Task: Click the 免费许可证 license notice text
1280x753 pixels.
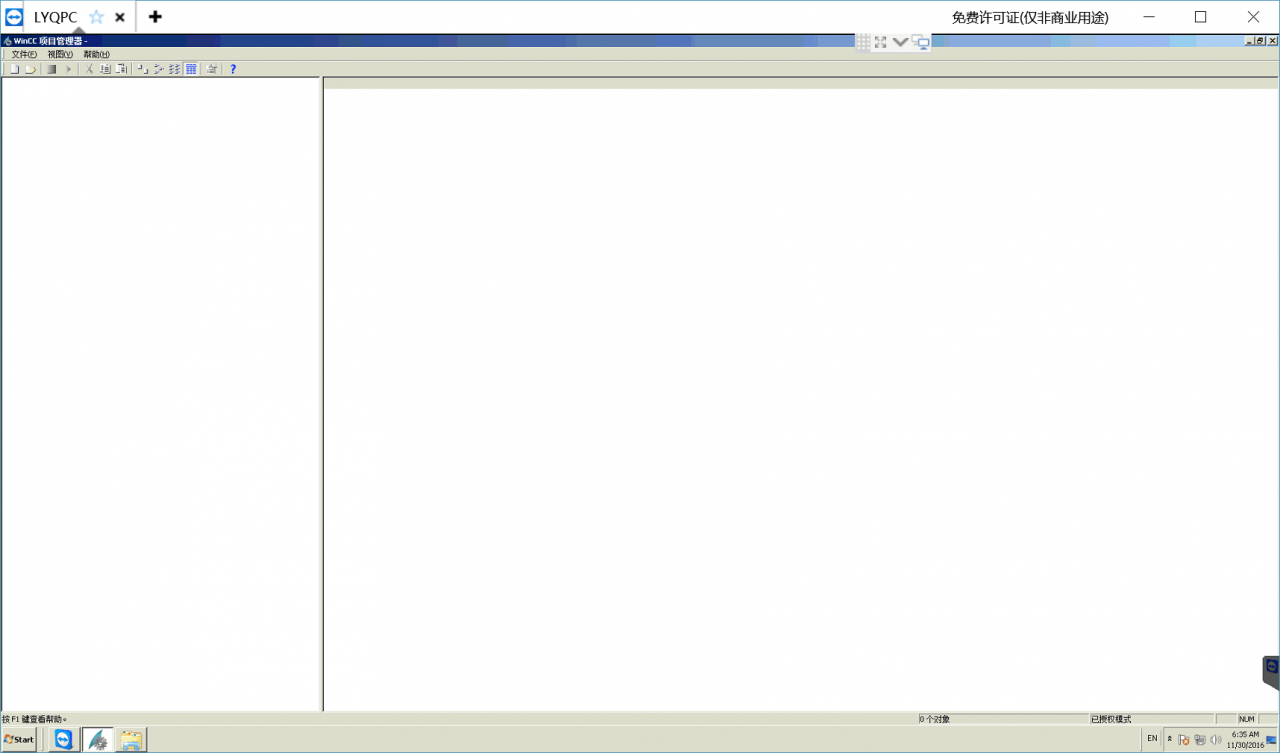Action: 1030,17
